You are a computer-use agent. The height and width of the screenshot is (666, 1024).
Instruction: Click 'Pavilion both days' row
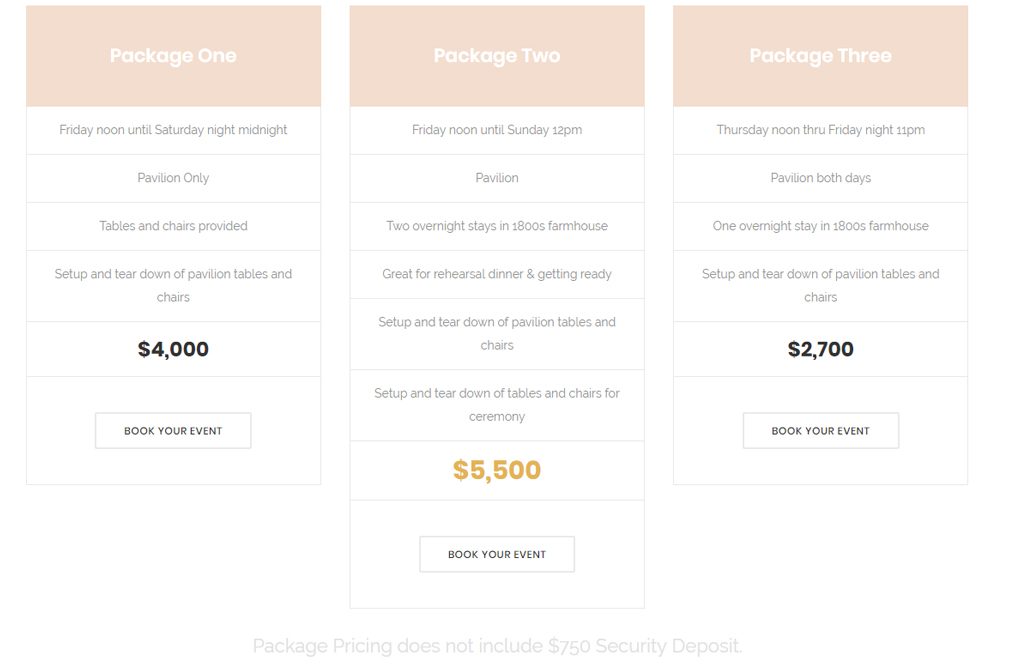[820, 178]
